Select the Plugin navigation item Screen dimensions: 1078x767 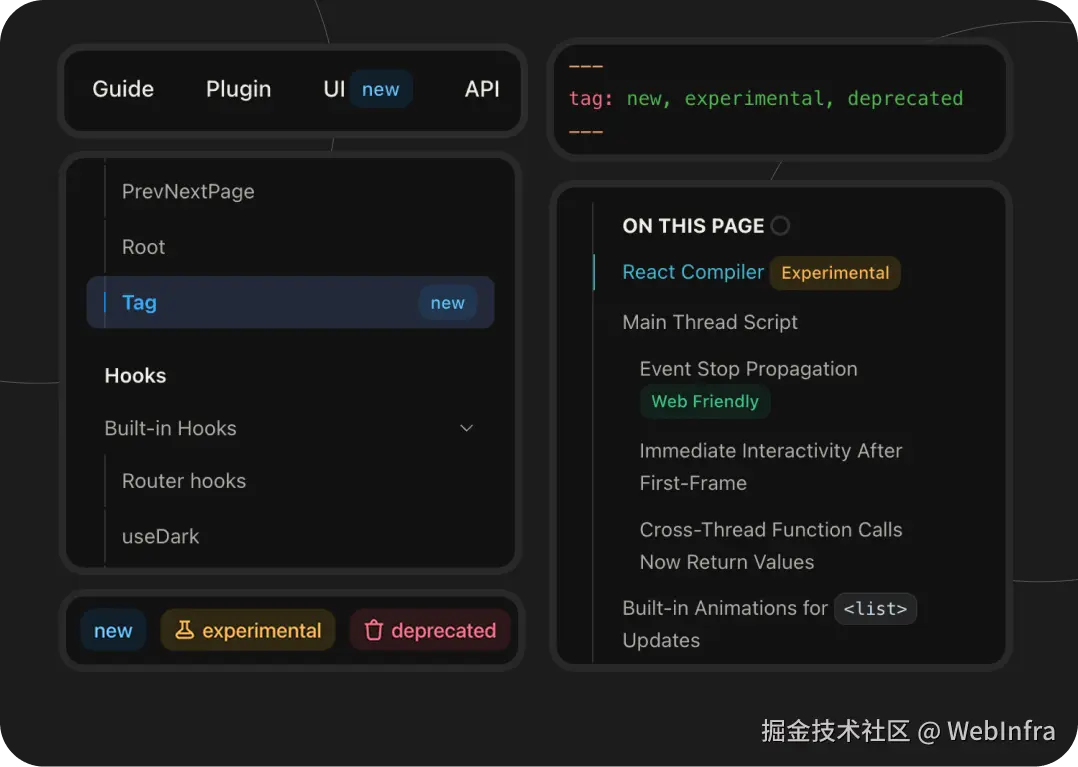click(238, 89)
